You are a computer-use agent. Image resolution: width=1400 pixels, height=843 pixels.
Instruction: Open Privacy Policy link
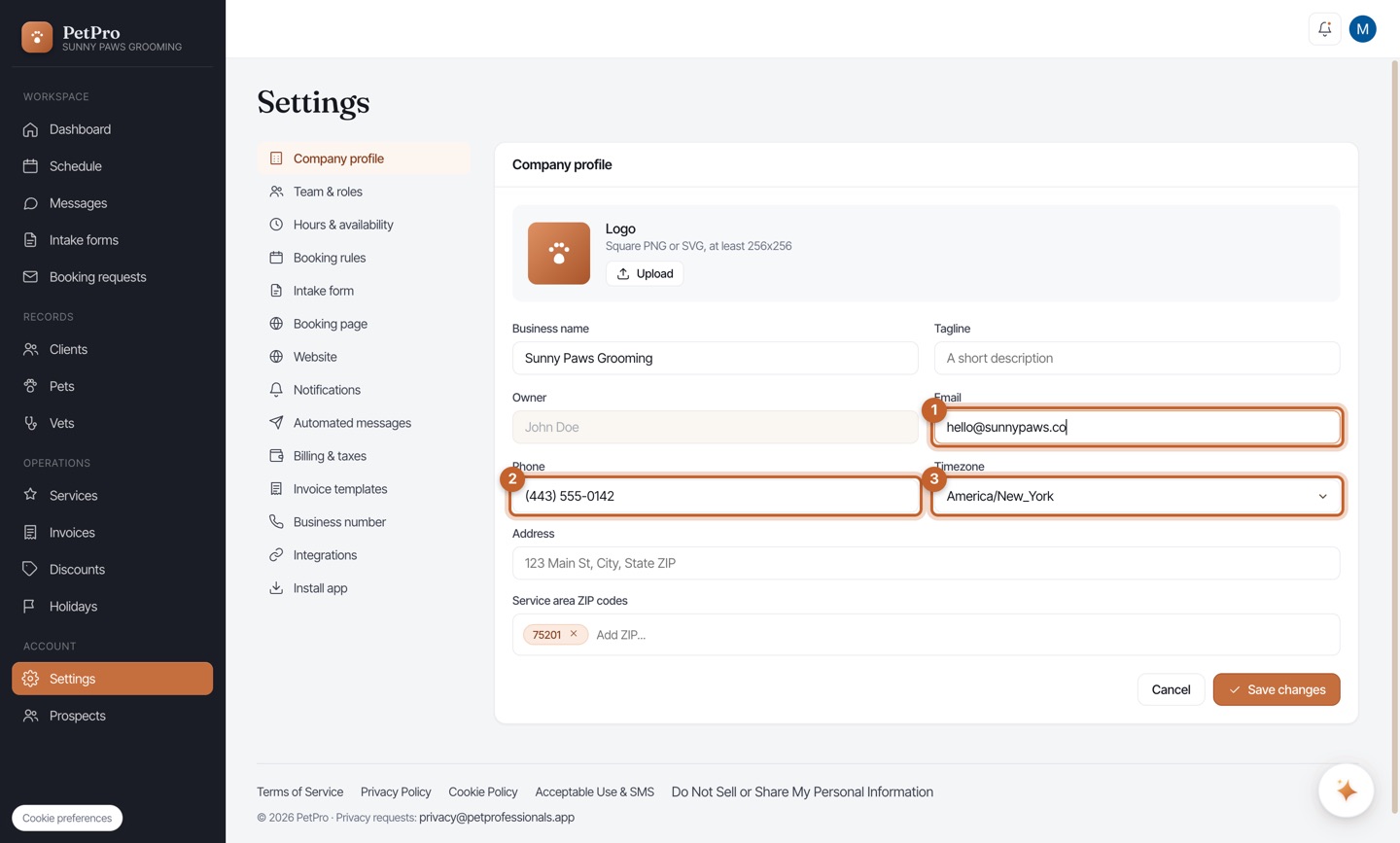(x=396, y=791)
